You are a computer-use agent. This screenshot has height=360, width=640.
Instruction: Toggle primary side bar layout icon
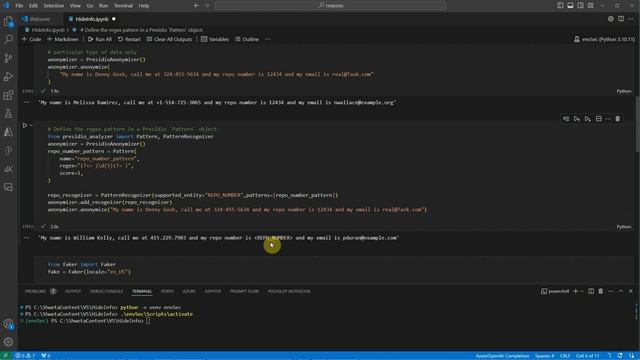(560, 6)
